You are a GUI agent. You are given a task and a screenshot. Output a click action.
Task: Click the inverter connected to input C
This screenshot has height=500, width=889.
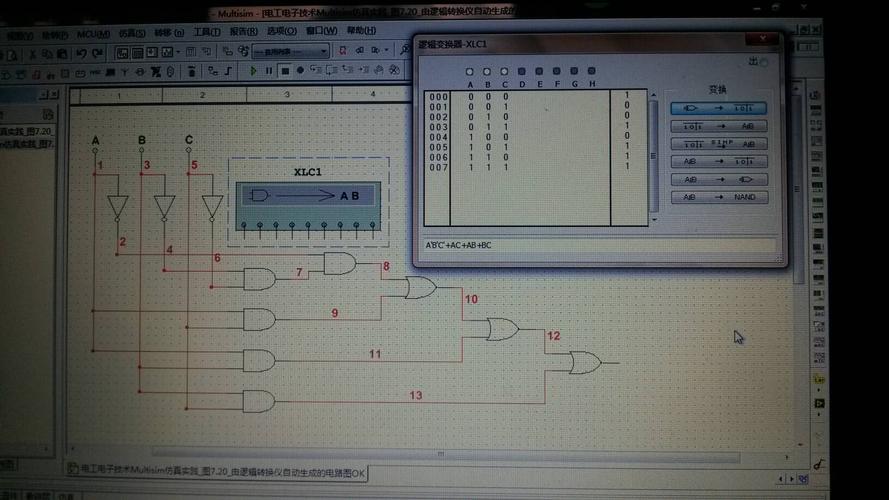click(212, 208)
